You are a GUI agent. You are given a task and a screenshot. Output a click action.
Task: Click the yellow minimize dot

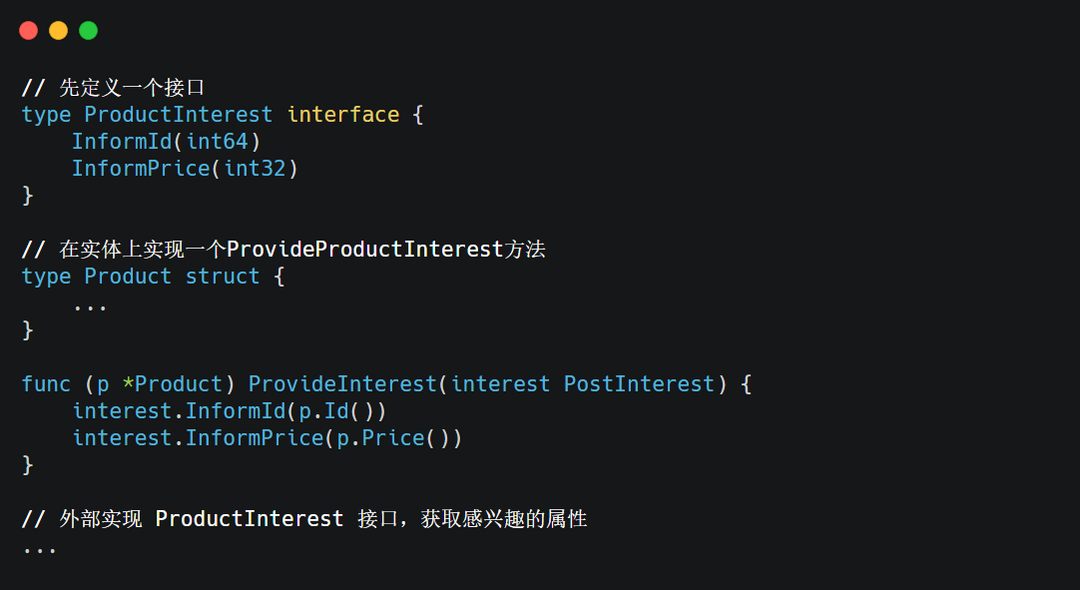tap(58, 30)
